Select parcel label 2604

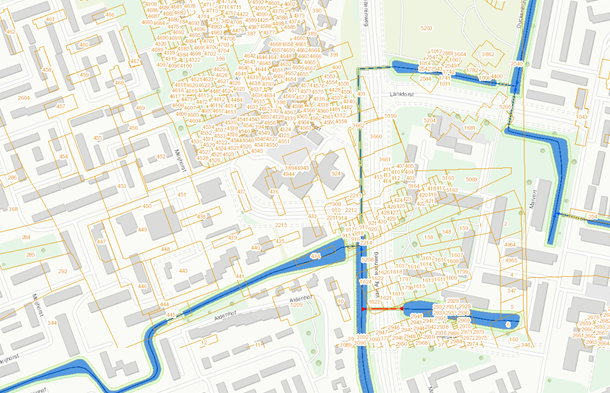click(24, 98)
